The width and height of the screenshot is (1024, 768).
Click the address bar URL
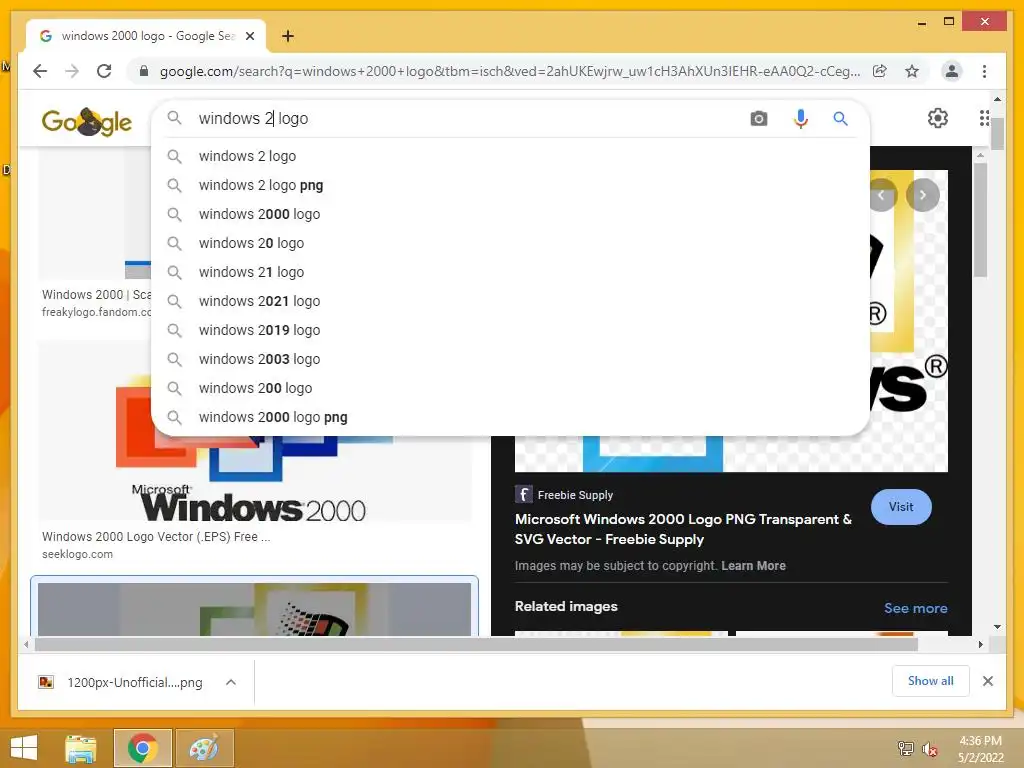coord(509,71)
